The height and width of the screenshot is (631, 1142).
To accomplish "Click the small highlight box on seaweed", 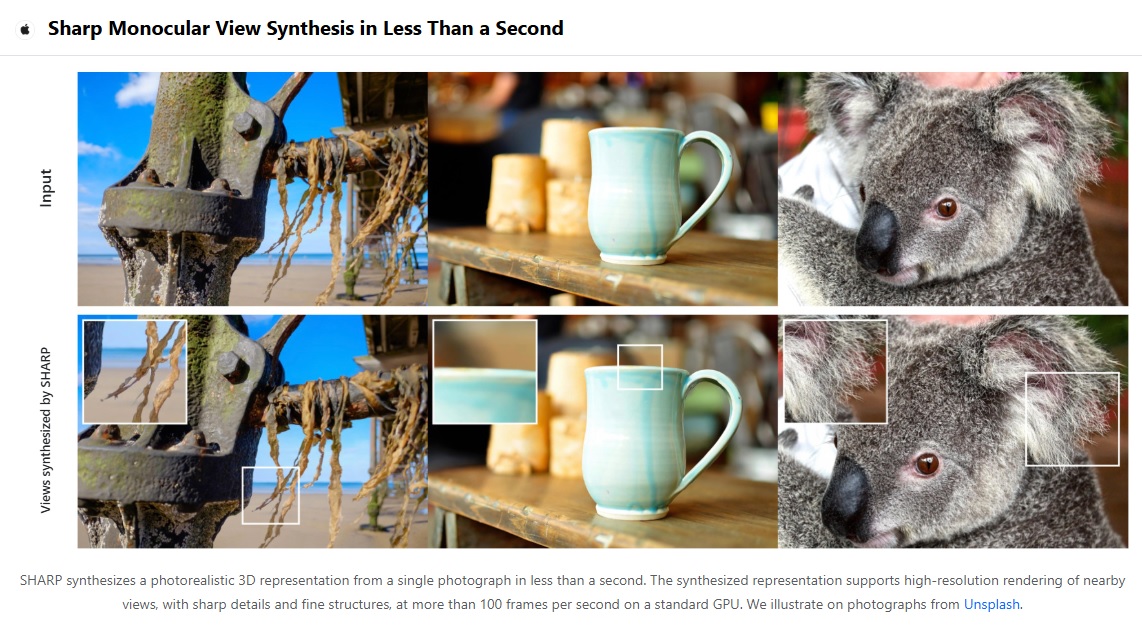I will coord(270,495).
